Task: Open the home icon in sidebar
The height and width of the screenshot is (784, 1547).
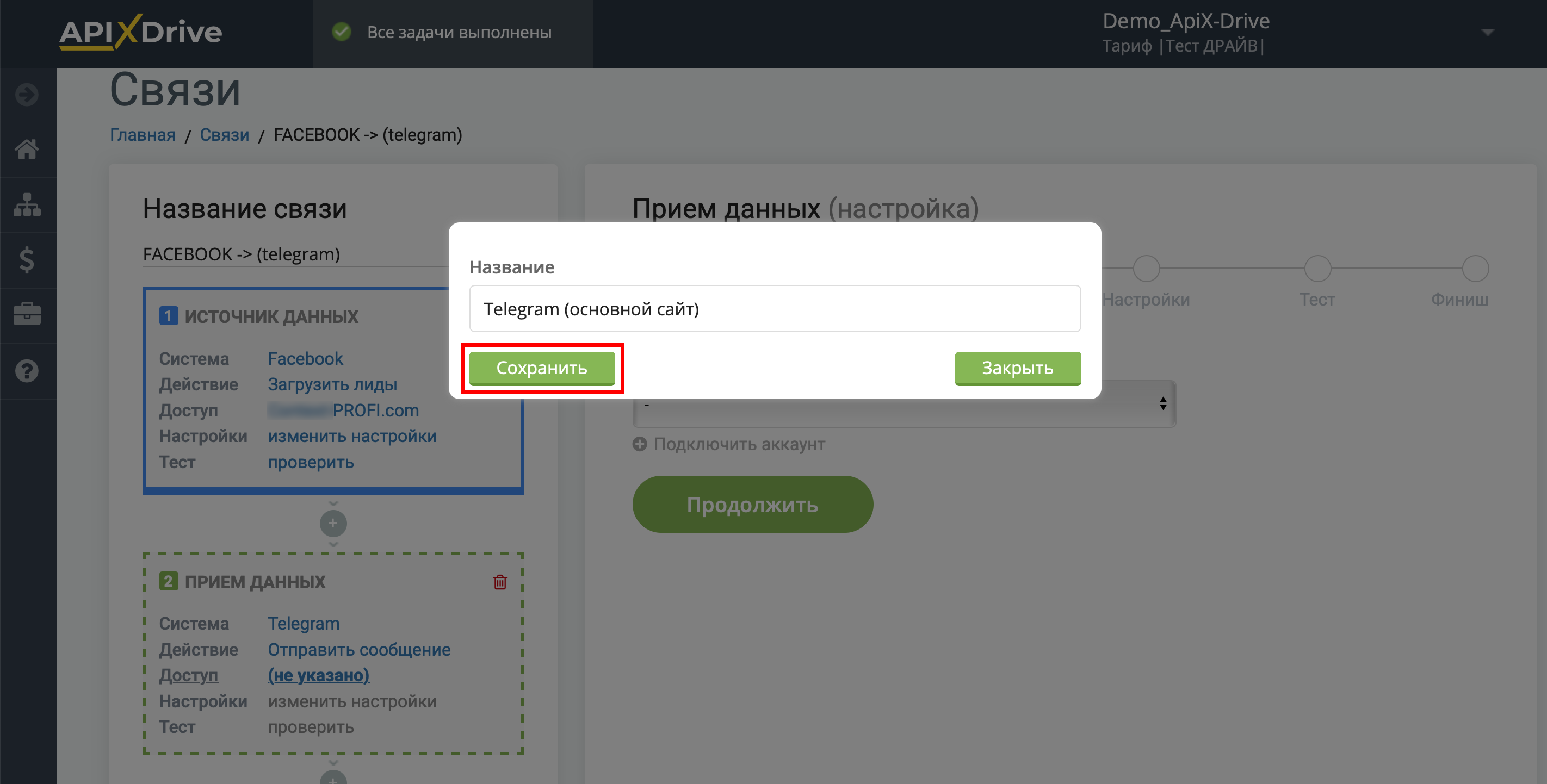Action: tap(27, 148)
